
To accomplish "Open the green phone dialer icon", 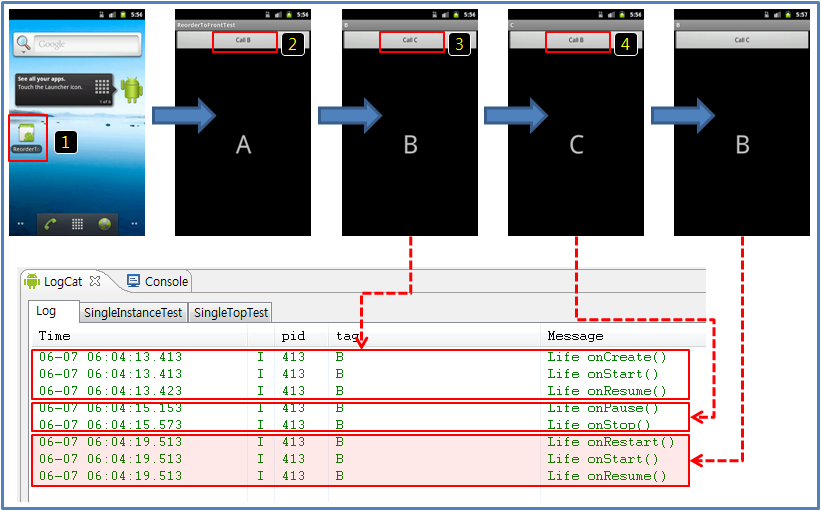I will point(50,224).
